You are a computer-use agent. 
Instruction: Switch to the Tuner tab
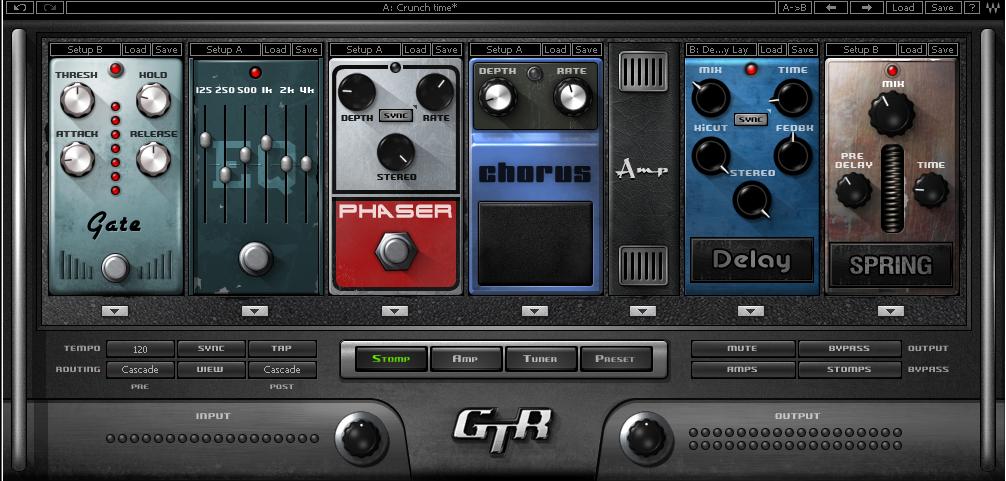(540, 359)
